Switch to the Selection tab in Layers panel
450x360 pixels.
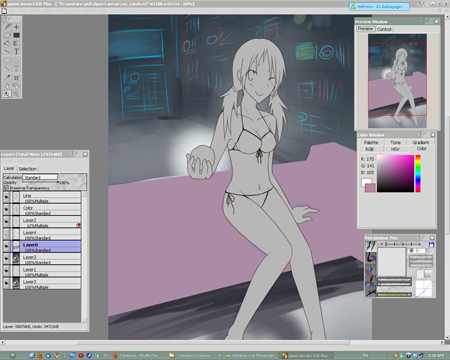pyautogui.click(x=27, y=169)
